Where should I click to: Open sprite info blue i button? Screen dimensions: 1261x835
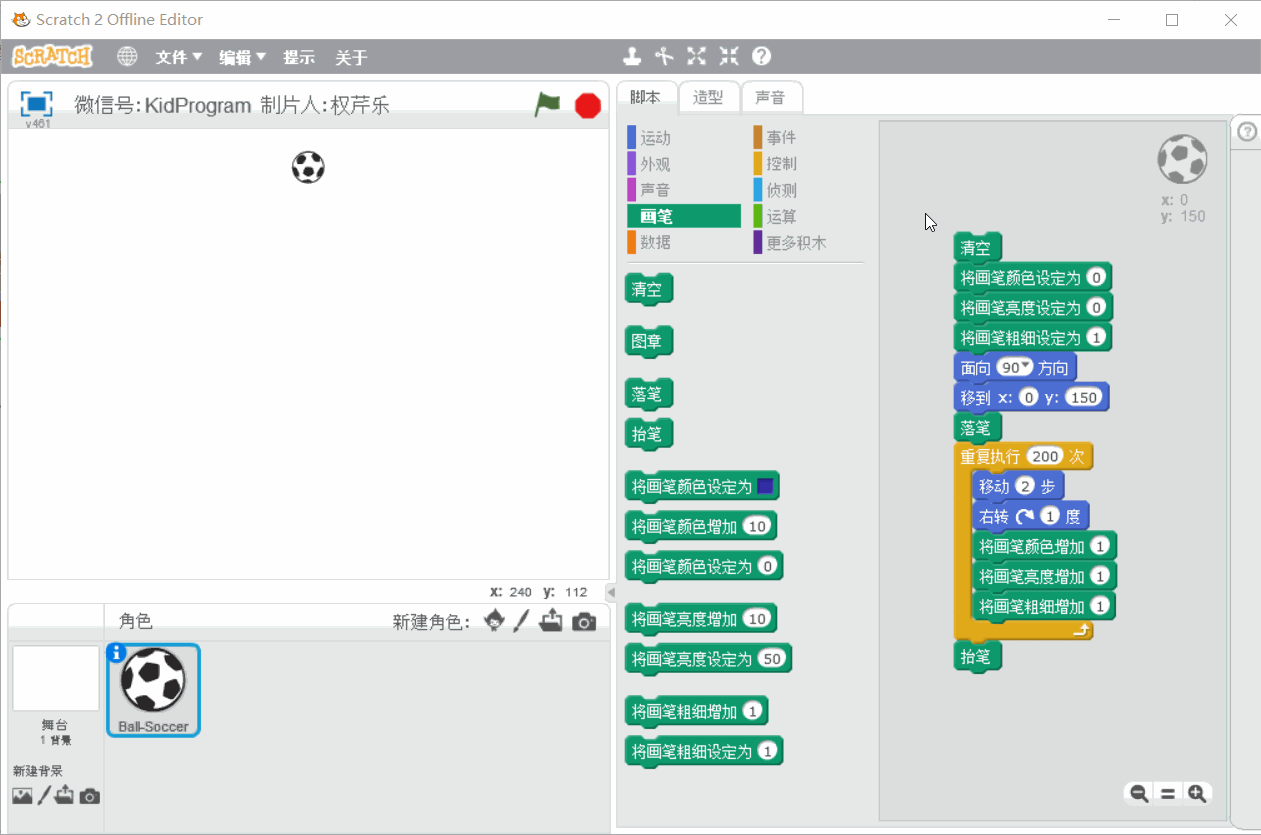[x=116, y=653]
